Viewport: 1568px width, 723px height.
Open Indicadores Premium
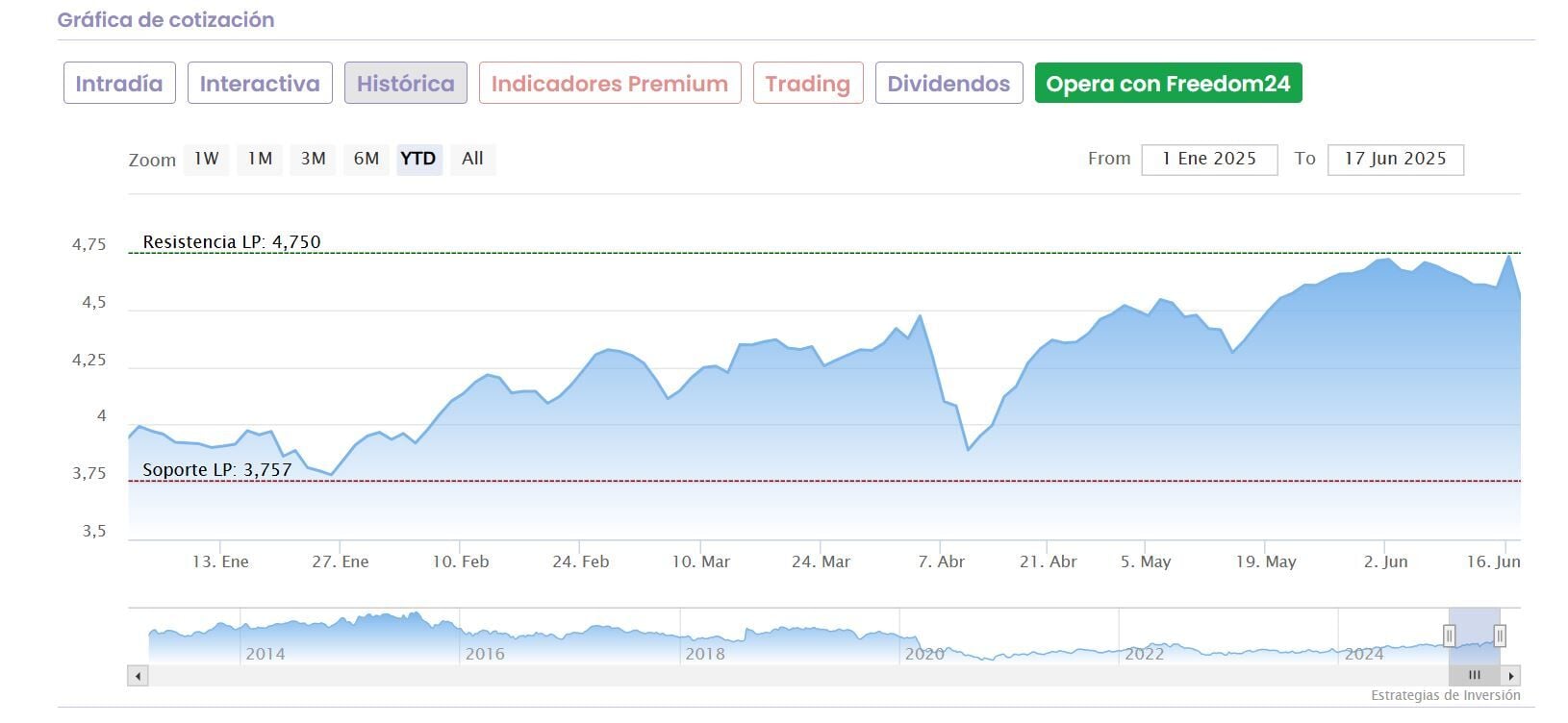tap(610, 84)
